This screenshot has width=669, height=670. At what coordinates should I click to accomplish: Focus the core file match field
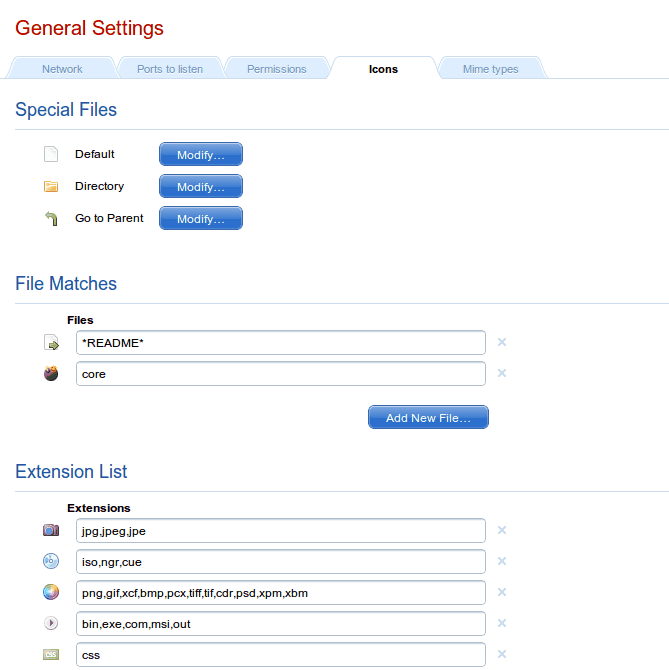coord(281,374)
